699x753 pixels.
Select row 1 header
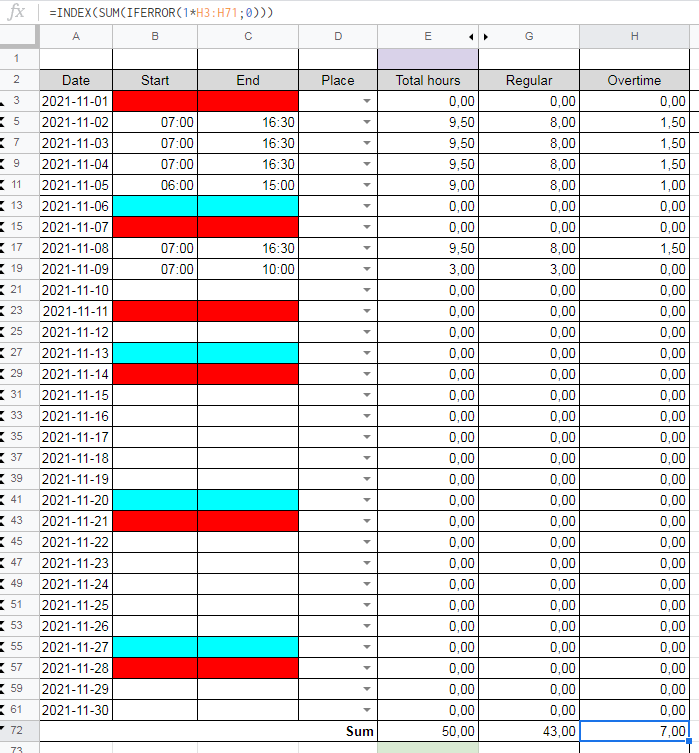point(19,58)
